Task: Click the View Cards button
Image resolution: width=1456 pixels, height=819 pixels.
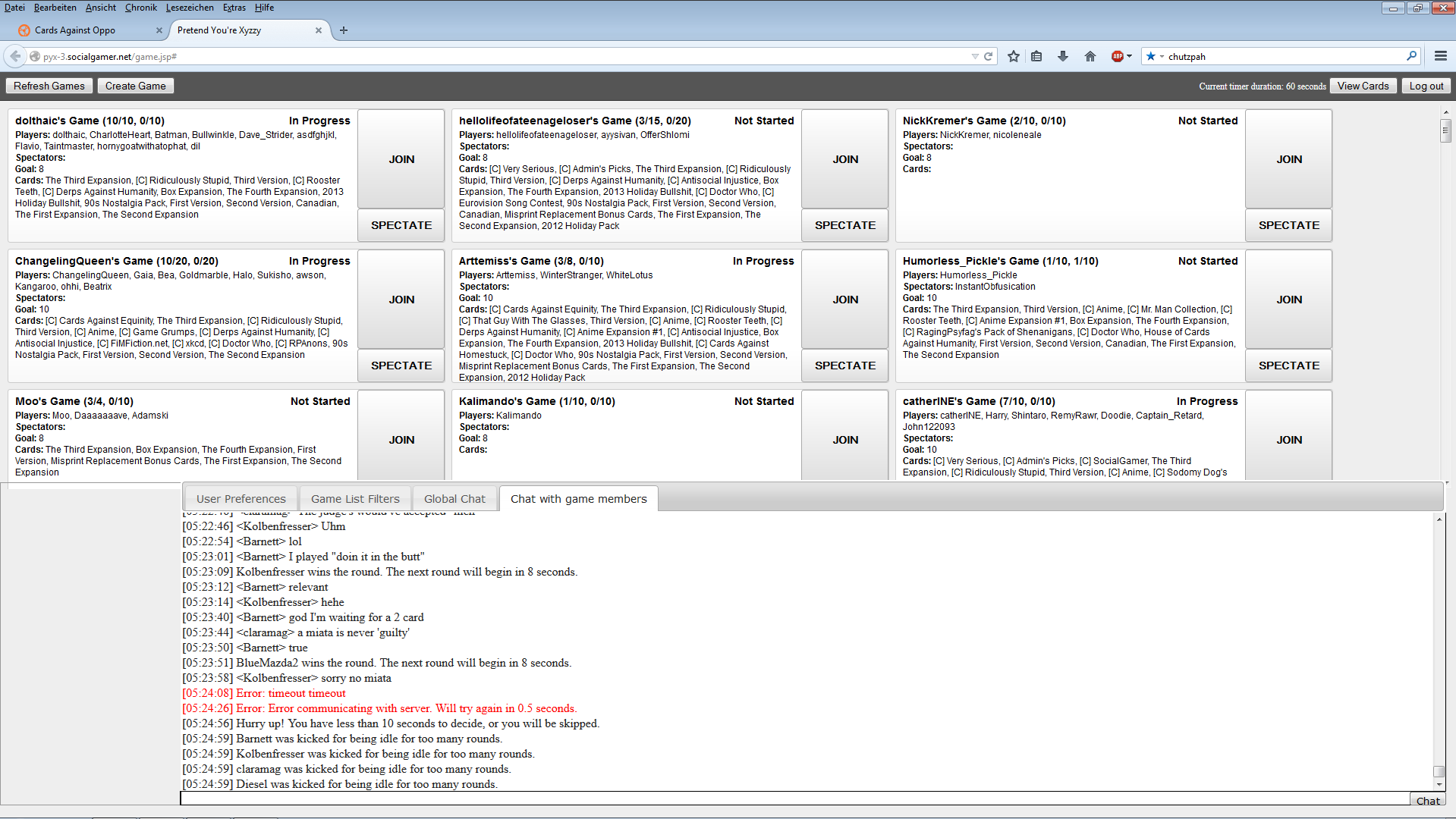Action: (1363, 86)
